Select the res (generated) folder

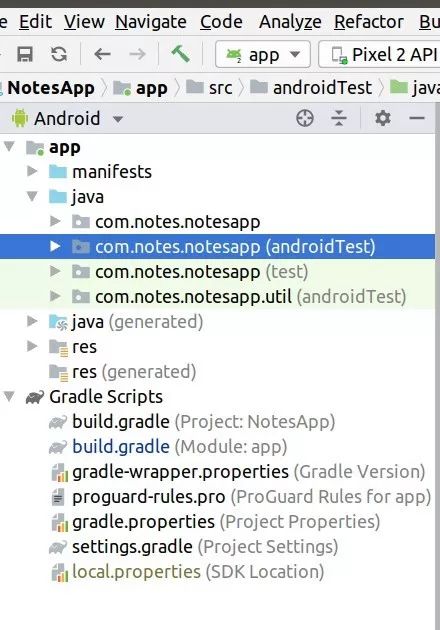[217, 372]
